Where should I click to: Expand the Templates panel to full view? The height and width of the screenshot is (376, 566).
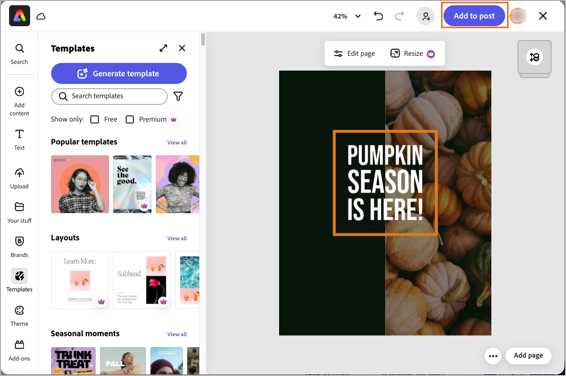click(164, 48)
